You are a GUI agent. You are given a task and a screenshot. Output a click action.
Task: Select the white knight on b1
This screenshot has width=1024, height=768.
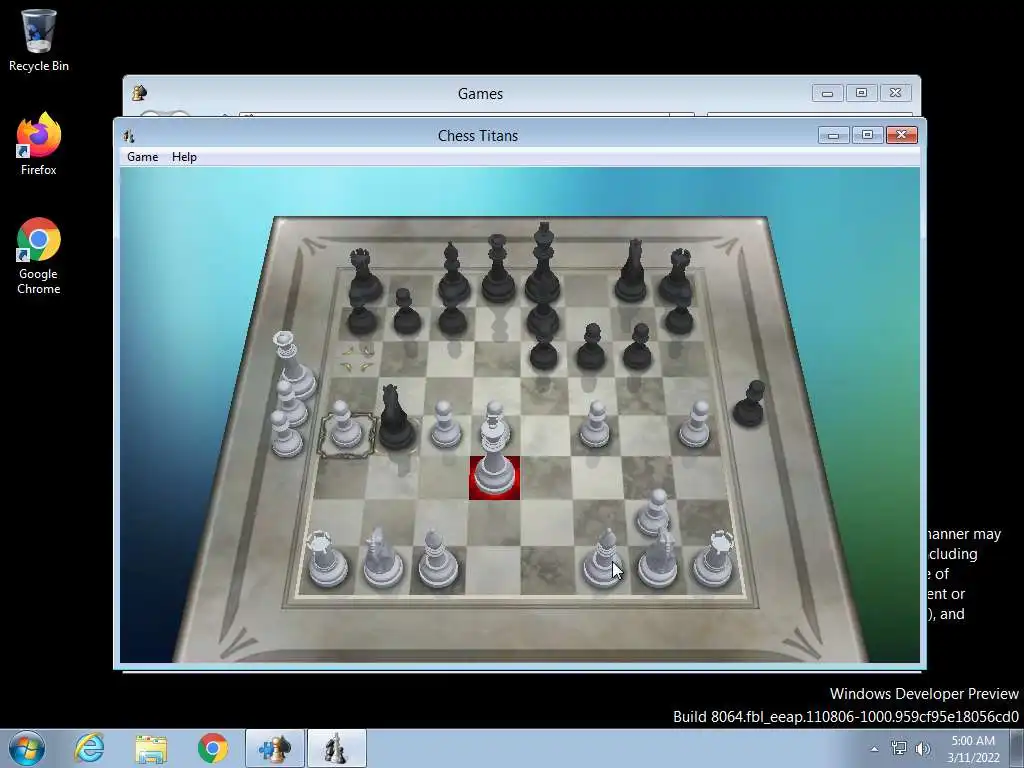pyautogui.click(x=381, y=558)
